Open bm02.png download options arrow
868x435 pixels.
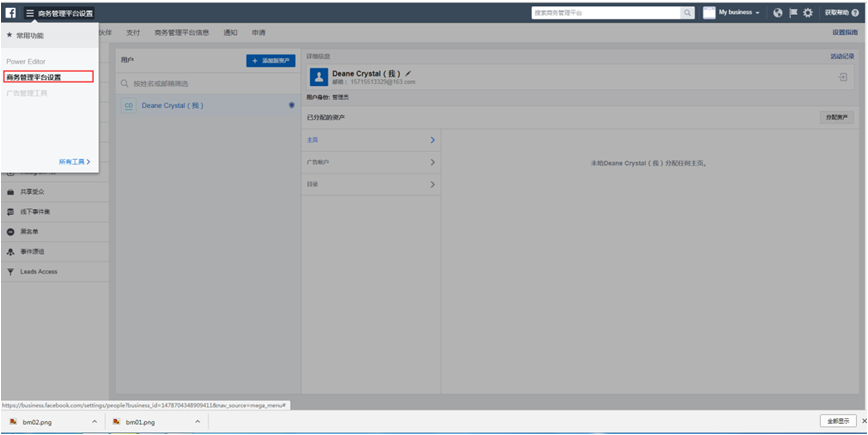[x=95, y=422]
